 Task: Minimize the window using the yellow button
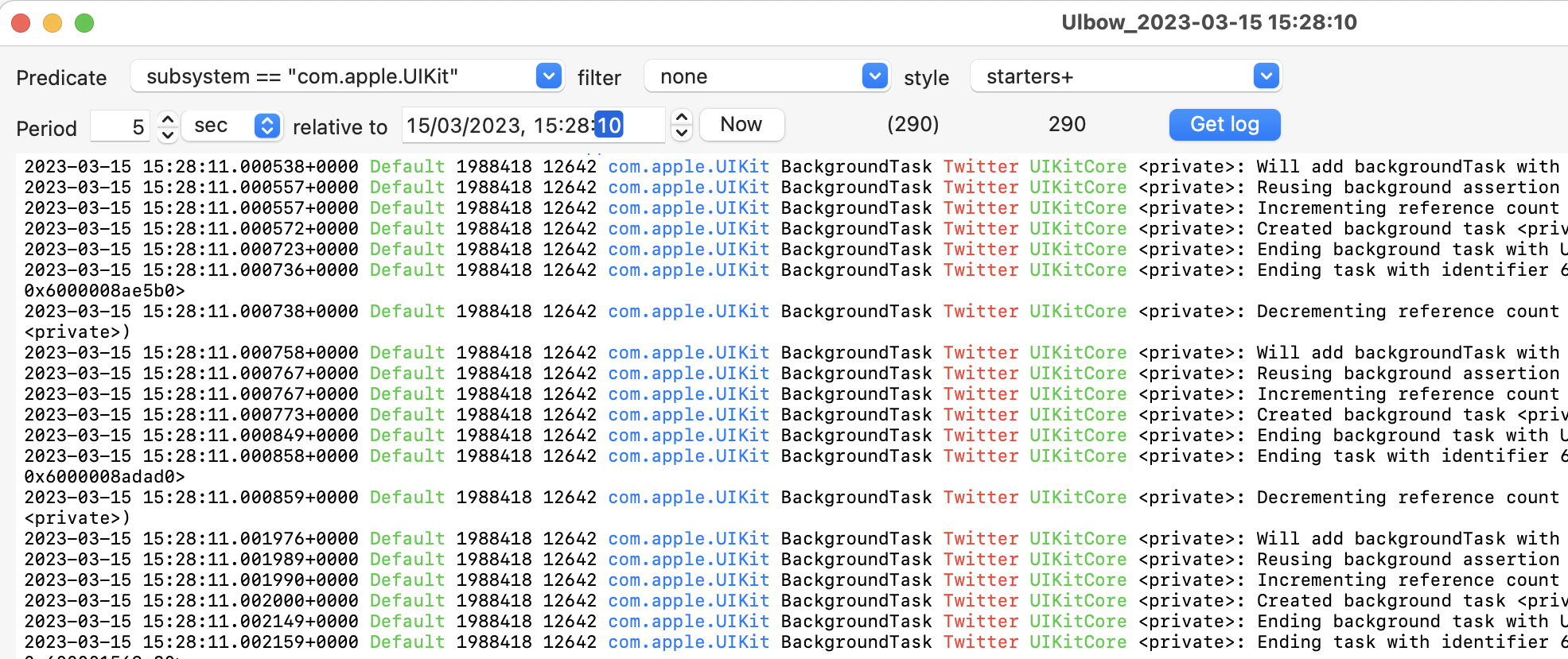click(x=53, y=23)
